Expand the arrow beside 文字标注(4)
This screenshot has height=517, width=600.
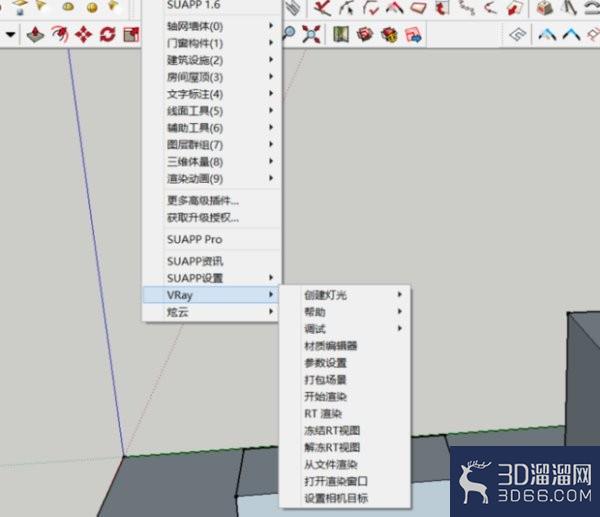pyautogui.click(x=271, y=93)
